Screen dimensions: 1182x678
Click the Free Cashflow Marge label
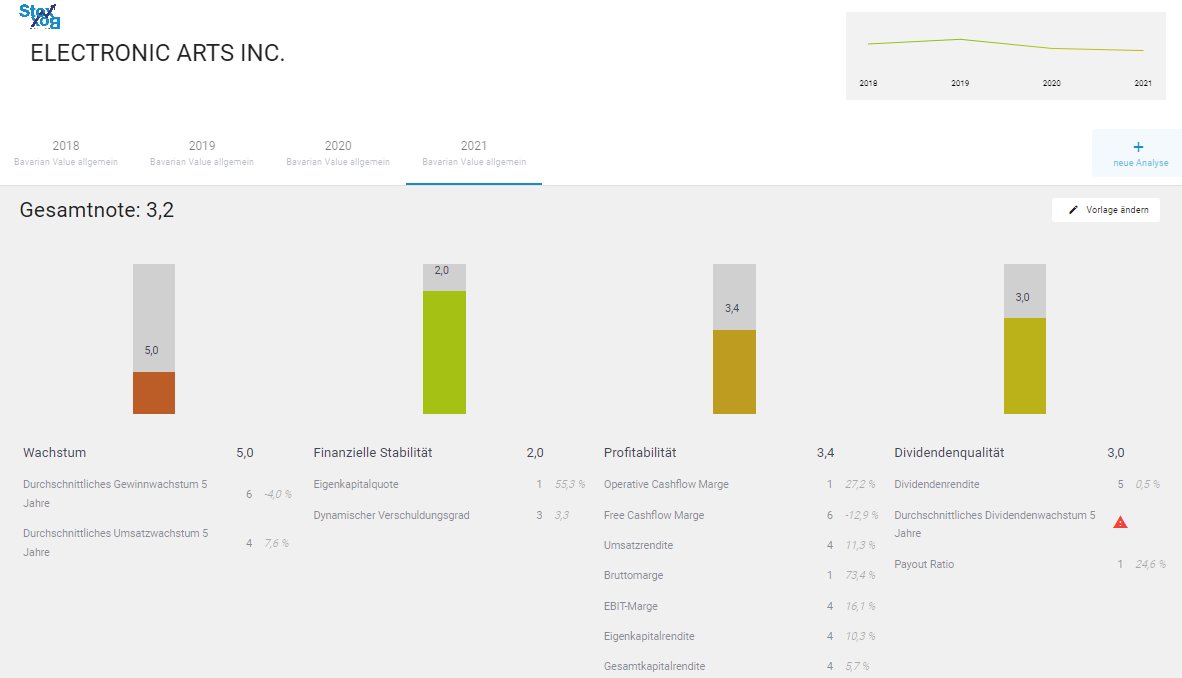coord(654,515)
